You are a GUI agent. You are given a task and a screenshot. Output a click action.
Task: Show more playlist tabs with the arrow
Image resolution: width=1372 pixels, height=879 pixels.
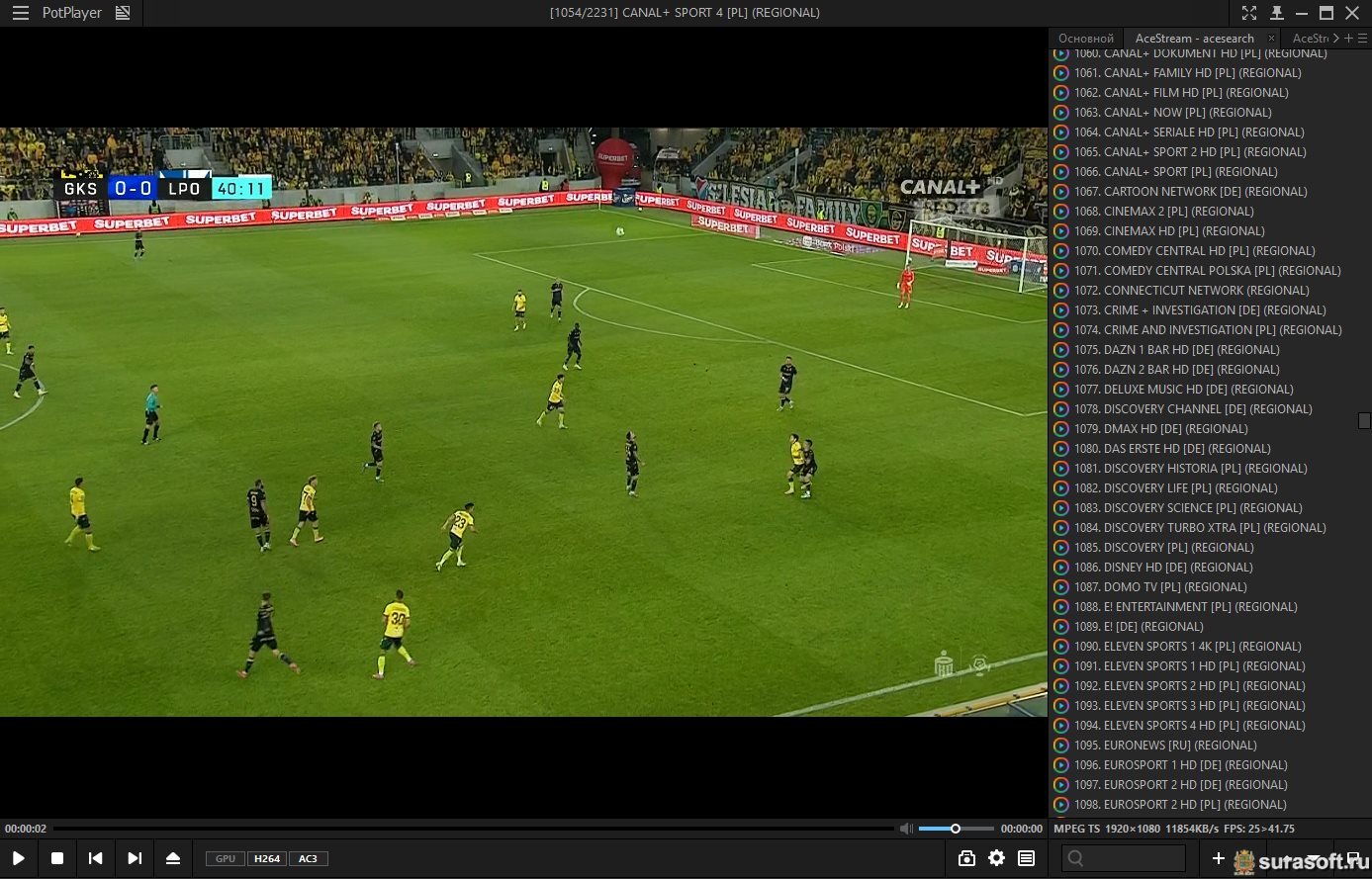[x=1336, y=39]
